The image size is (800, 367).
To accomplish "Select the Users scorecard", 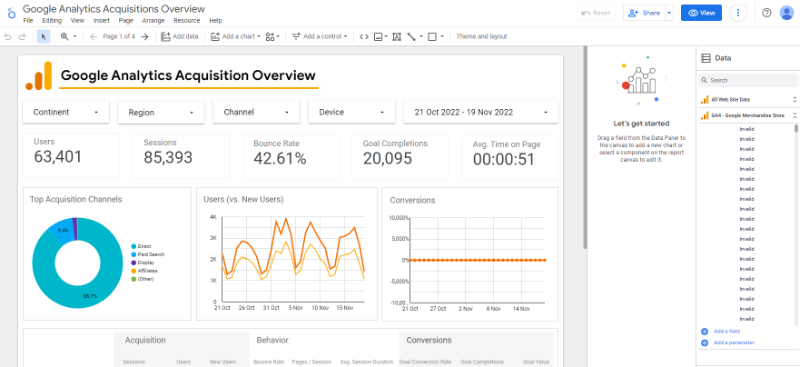I will (71, 155).
